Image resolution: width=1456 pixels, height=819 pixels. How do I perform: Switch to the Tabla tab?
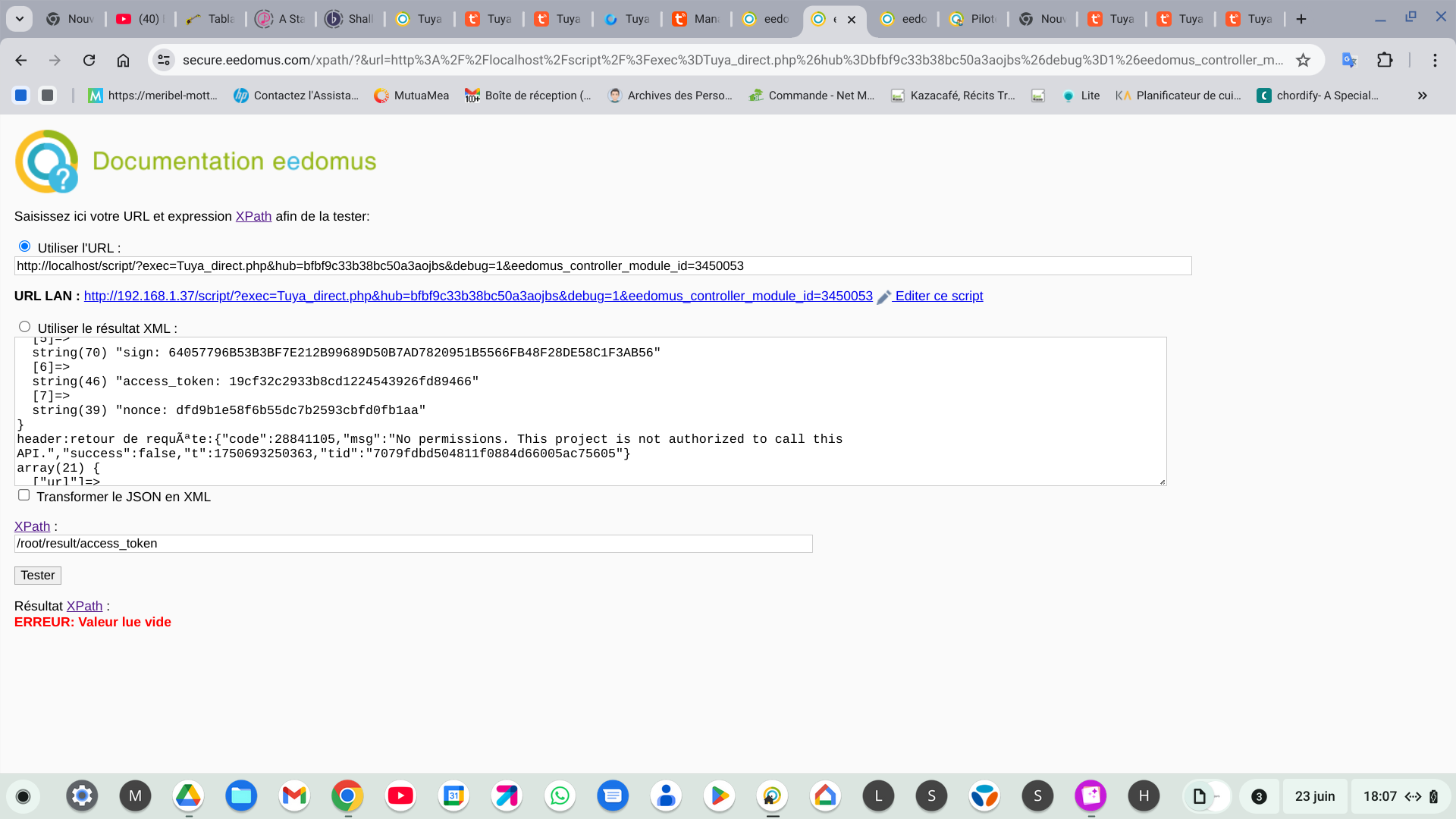click(x=211, y=19)
